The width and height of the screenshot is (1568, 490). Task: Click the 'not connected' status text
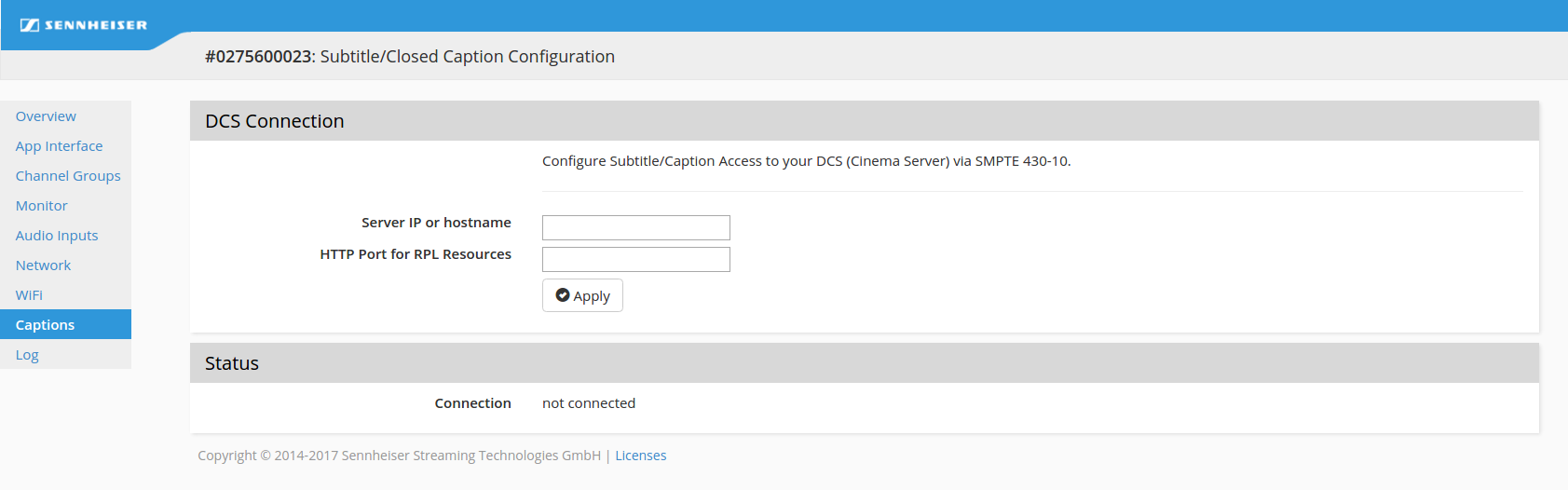(589, 403)
